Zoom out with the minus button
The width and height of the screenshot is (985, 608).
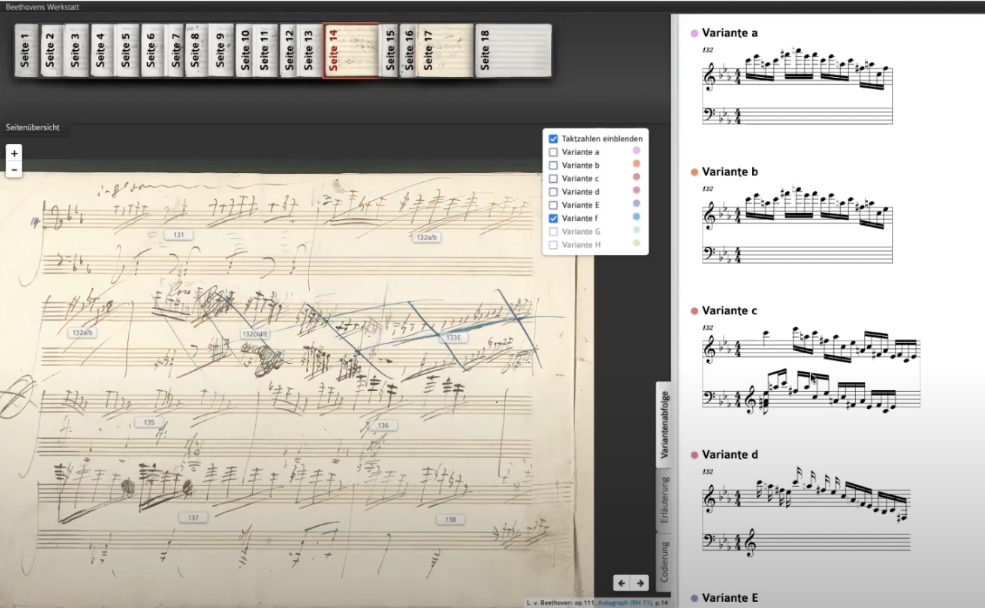tap(14, 170)
